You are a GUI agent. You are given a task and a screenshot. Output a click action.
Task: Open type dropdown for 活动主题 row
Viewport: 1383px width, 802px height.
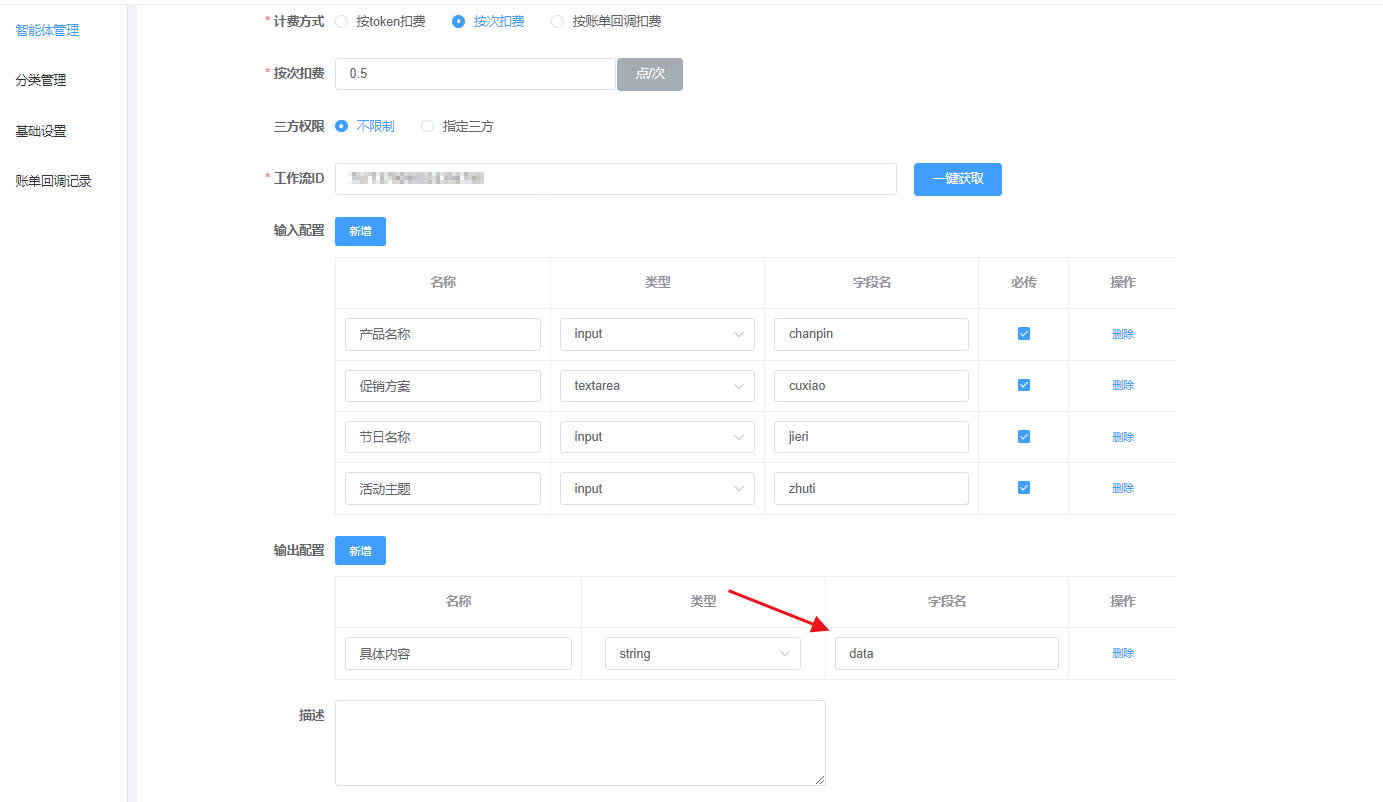(x=657, y=489)
